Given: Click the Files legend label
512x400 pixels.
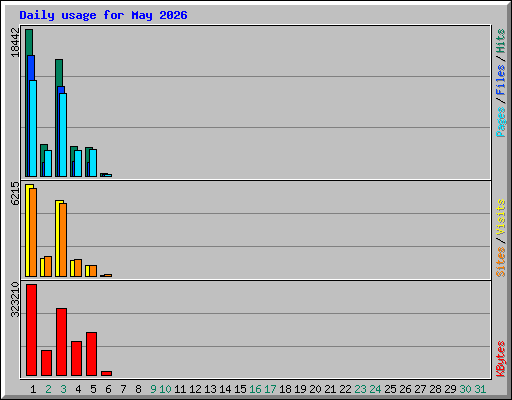Looking at the screenshot, I should [501, 80].
